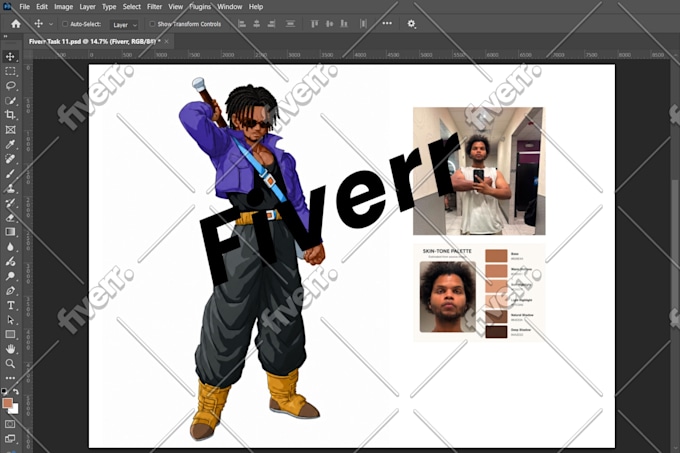Click the skin-tone palette image on canvas

pyautogui.click(x=479, y=293)
